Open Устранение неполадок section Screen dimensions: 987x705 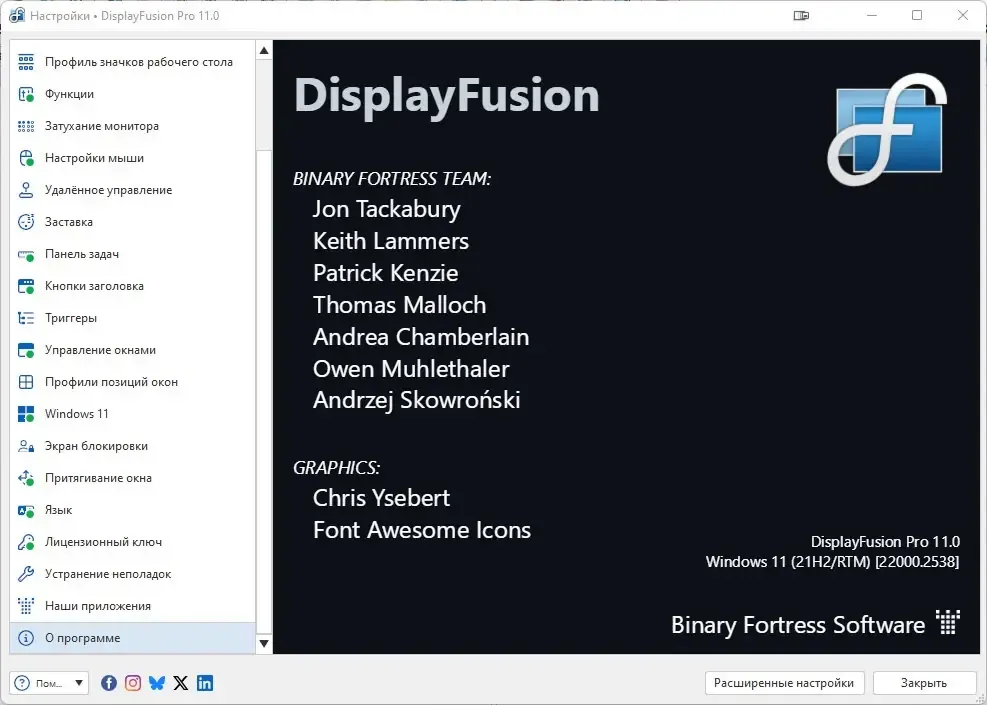[x=132, y=574]
